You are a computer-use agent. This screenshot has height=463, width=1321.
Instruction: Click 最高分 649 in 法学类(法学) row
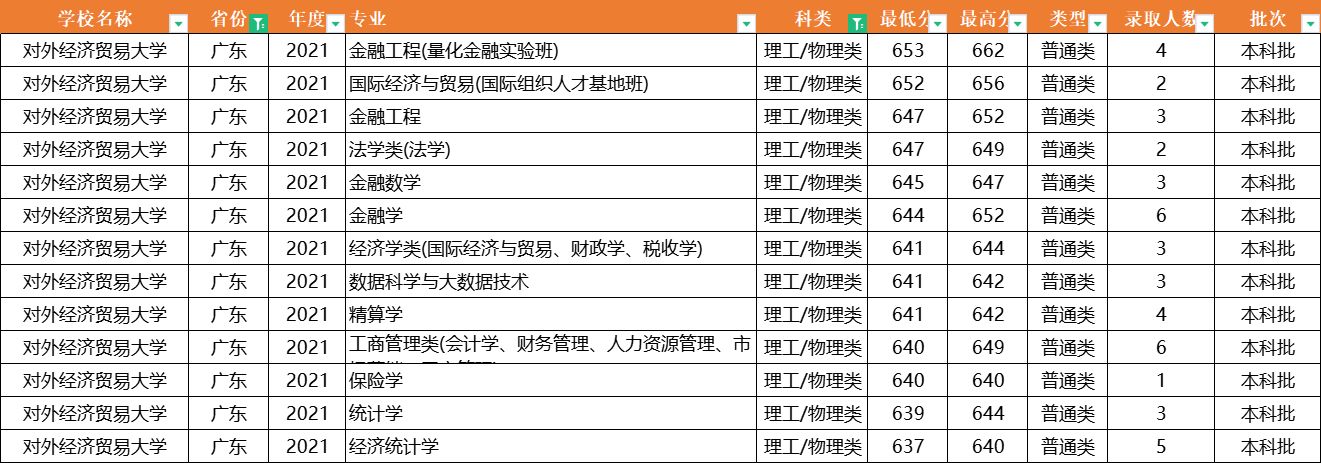click(987, 150)
